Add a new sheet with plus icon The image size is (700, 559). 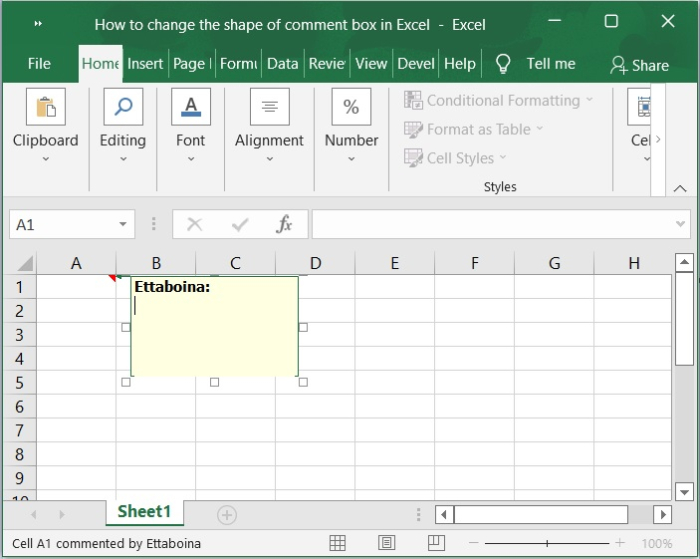pos(227,515)
